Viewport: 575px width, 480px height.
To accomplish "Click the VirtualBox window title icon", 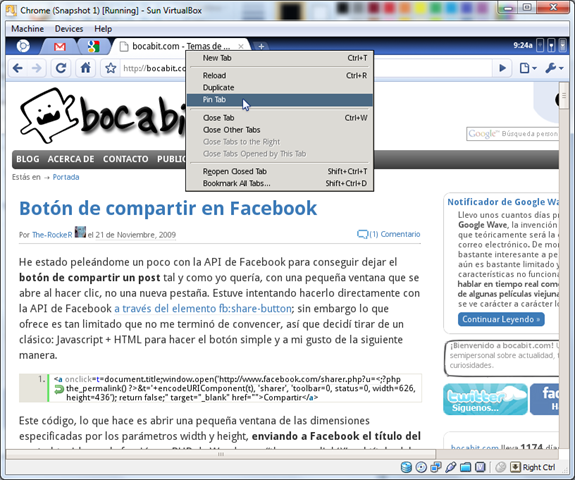I will click(11, 10).
